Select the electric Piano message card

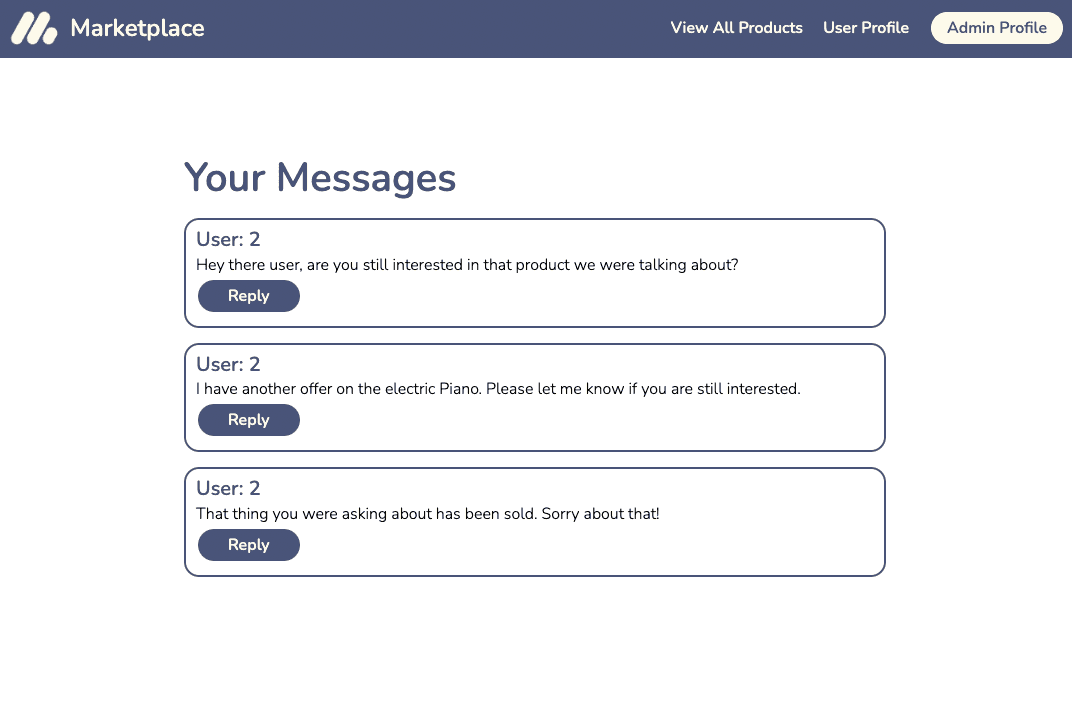[x=535, y=397]
